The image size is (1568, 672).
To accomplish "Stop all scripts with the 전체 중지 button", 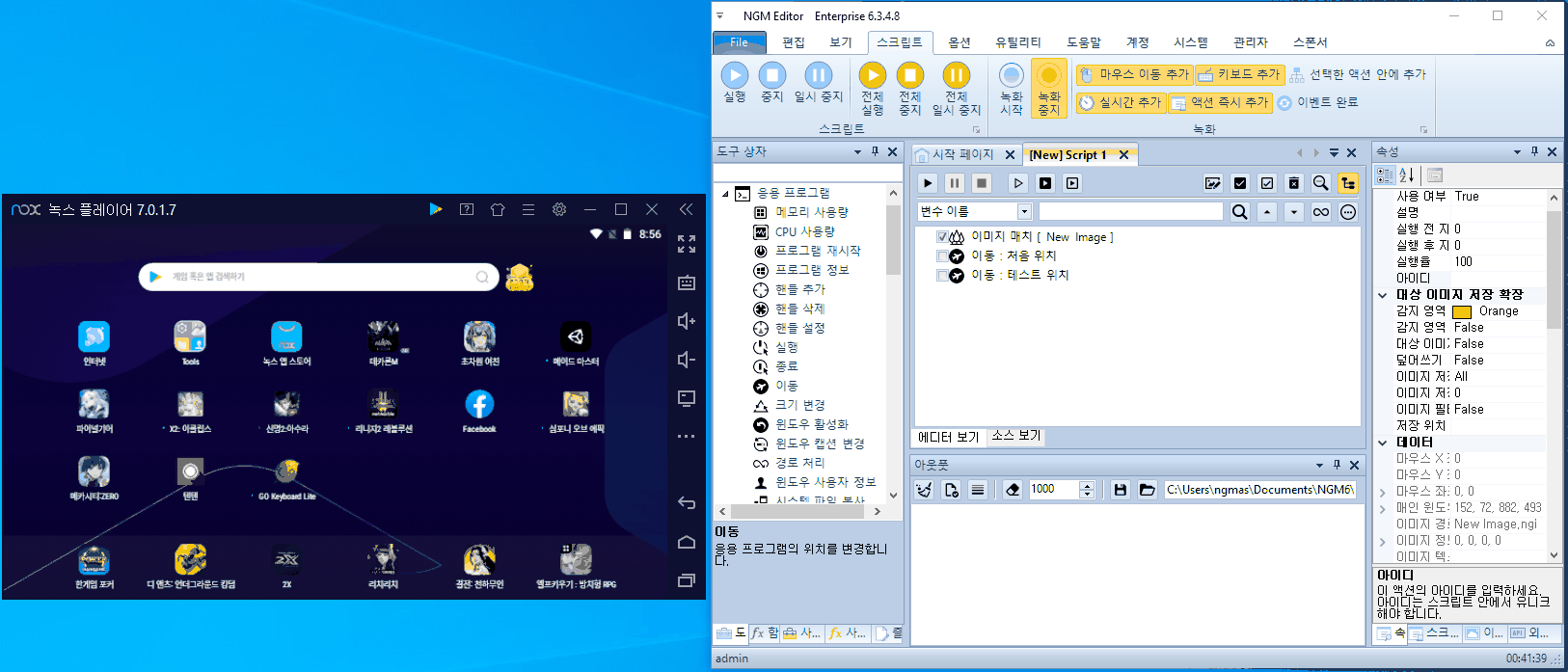I will pos(910,89).
